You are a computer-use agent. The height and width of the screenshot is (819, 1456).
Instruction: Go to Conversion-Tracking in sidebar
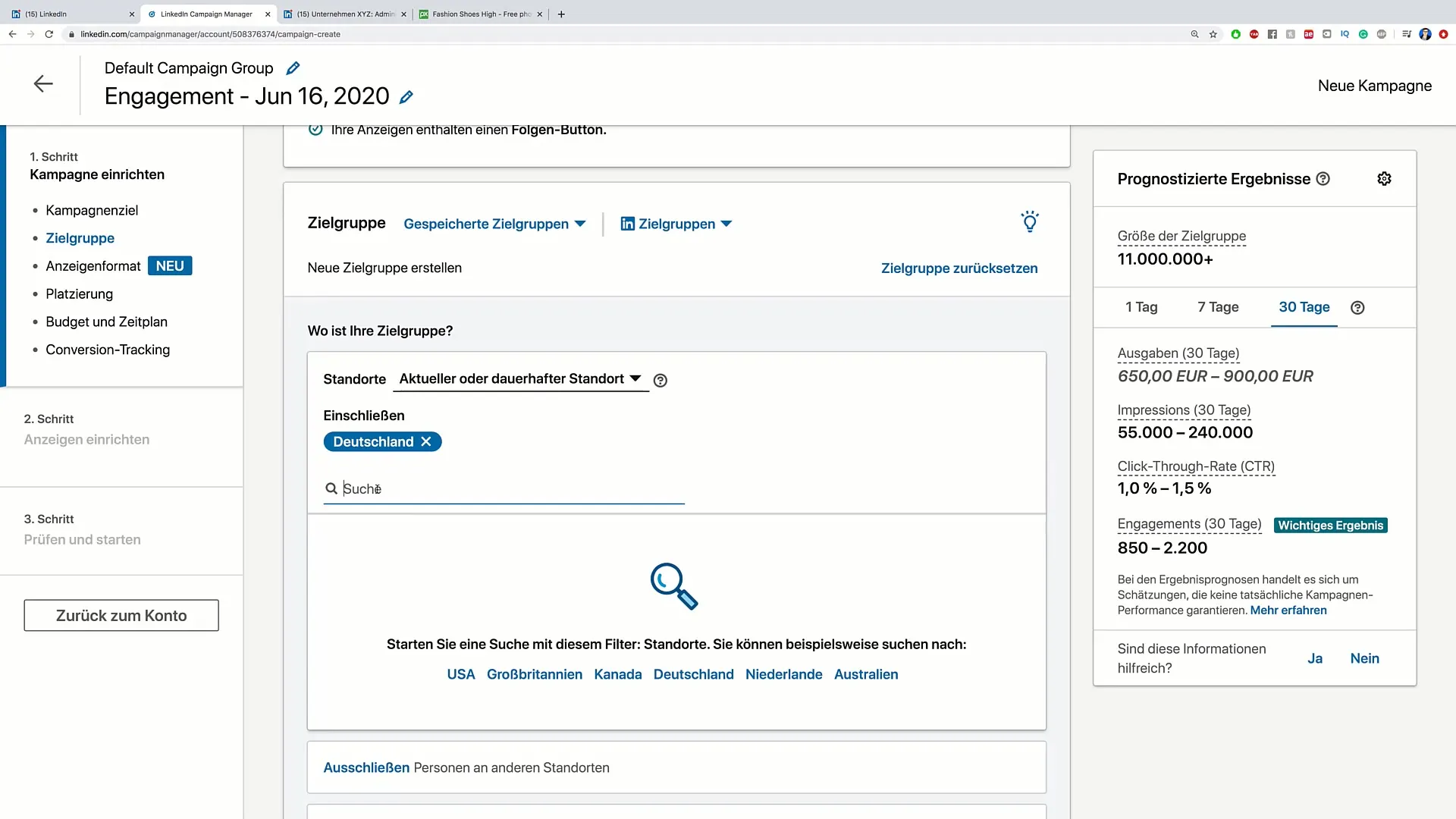[x=108, y=350]
